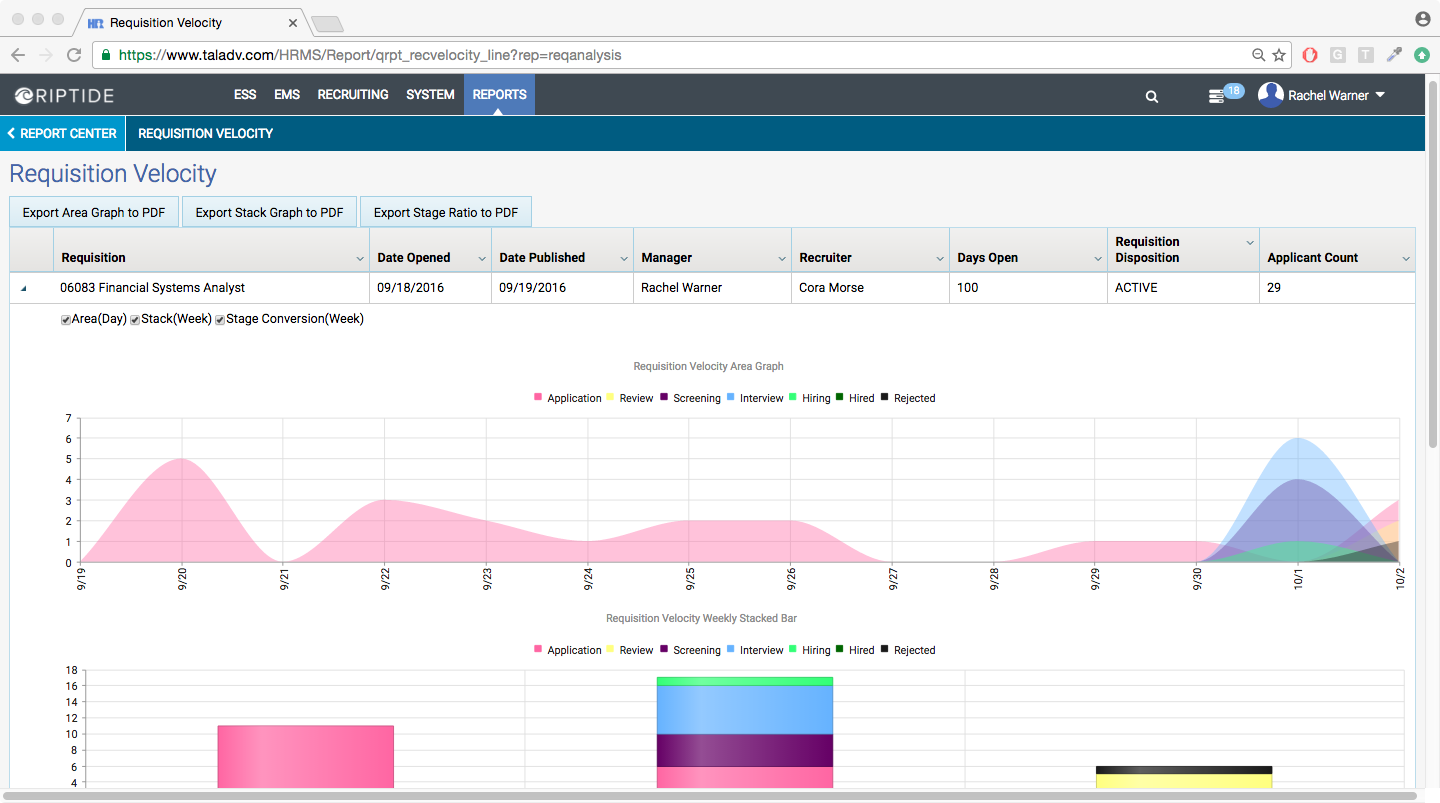Click the G extension icon

click(1338, 55)
